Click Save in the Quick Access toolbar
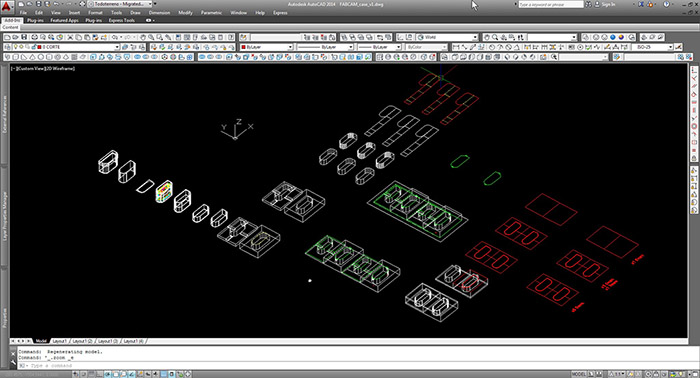Screen dimensions: 700x378 pyautogui.click(x=38, y=4)
